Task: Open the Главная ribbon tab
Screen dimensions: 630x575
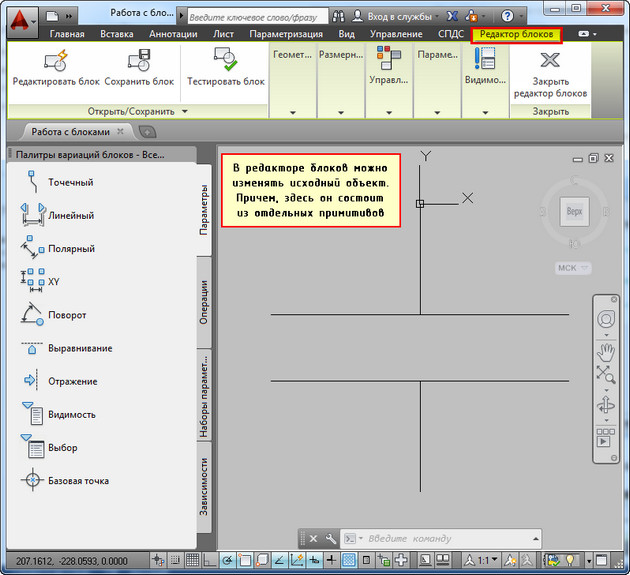Action: (67, 34)
